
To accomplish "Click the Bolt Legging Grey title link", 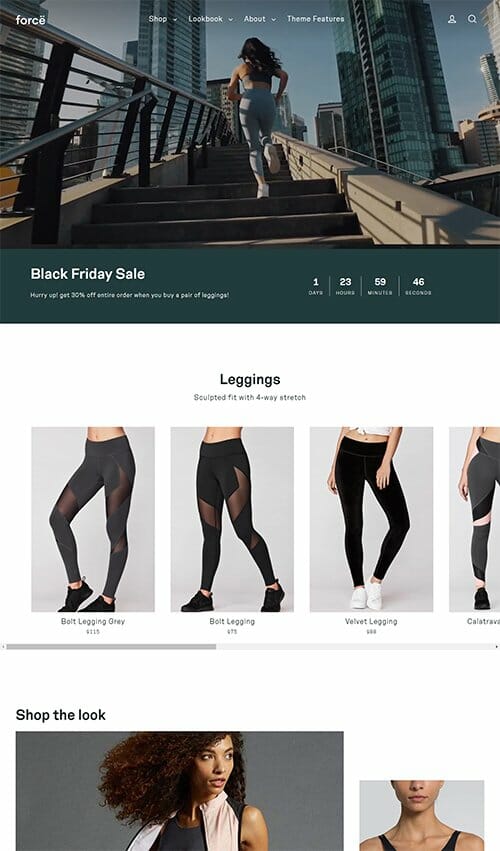I will [93, 621].
